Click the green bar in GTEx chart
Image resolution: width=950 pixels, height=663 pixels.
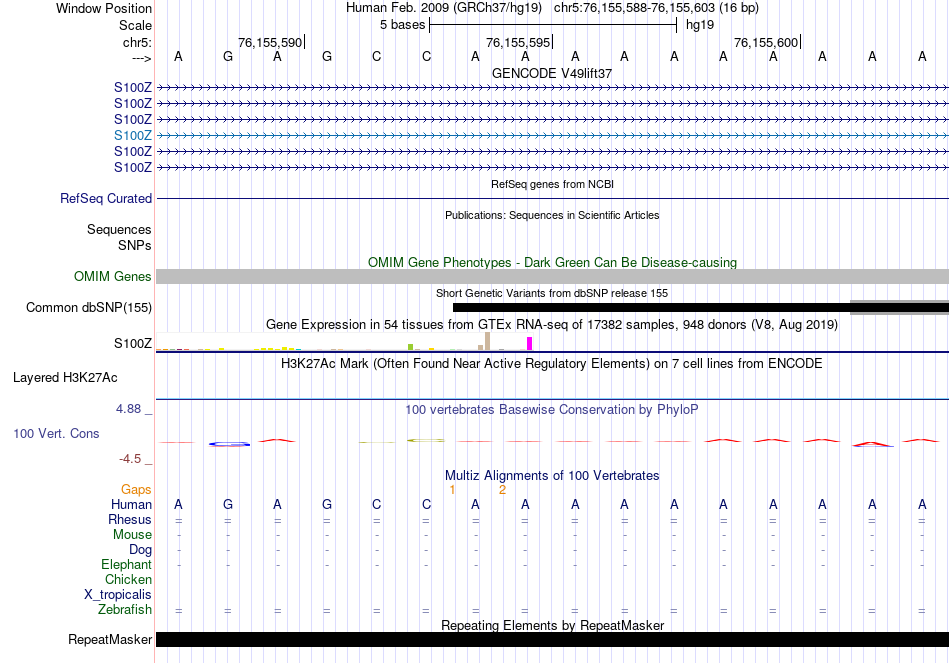coord(410,347)
